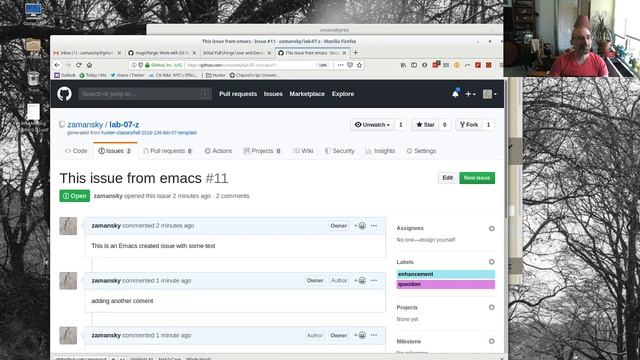Click the green Open status badge
Viewport: 640px width, 360px height.
coord(75,196)
